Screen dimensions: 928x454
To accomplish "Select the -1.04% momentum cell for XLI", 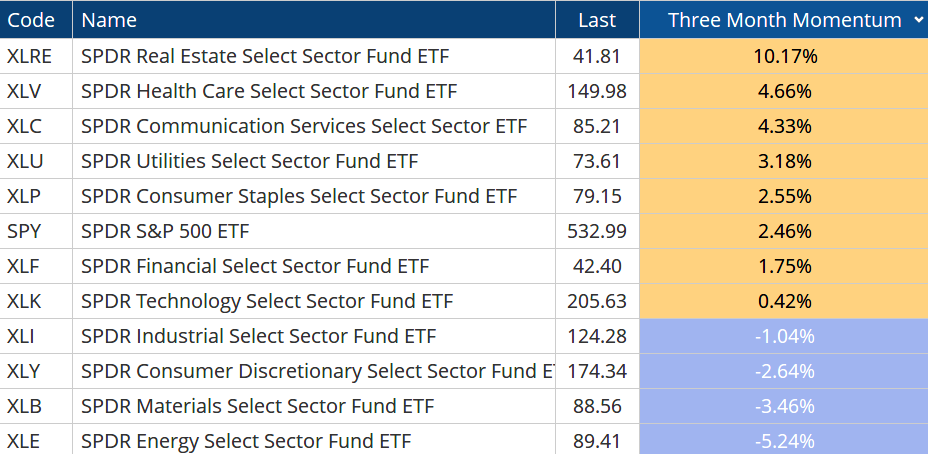I will click(785, 336).
